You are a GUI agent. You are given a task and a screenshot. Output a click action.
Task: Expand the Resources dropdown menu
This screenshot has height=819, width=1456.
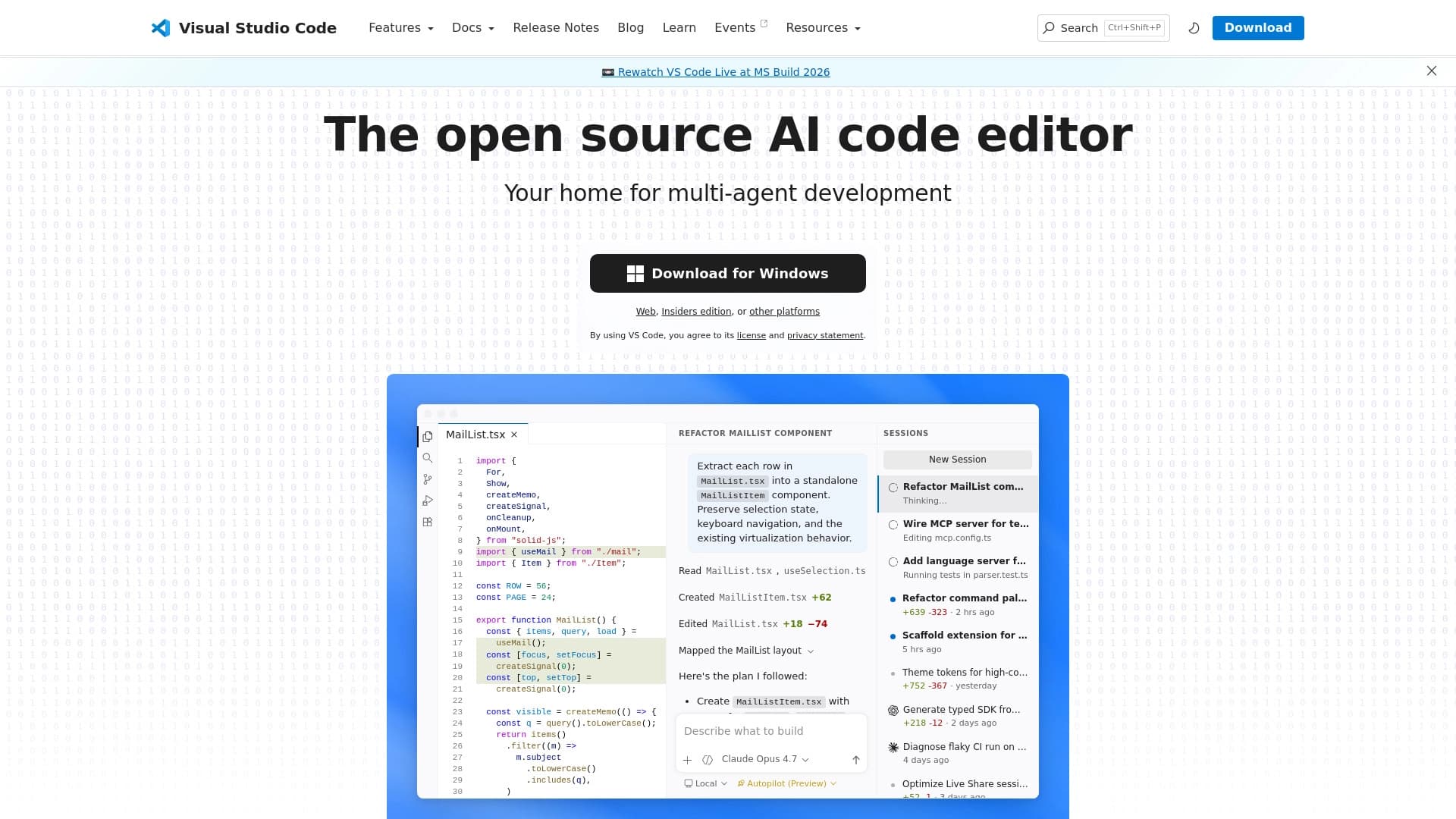coord(824,28)
